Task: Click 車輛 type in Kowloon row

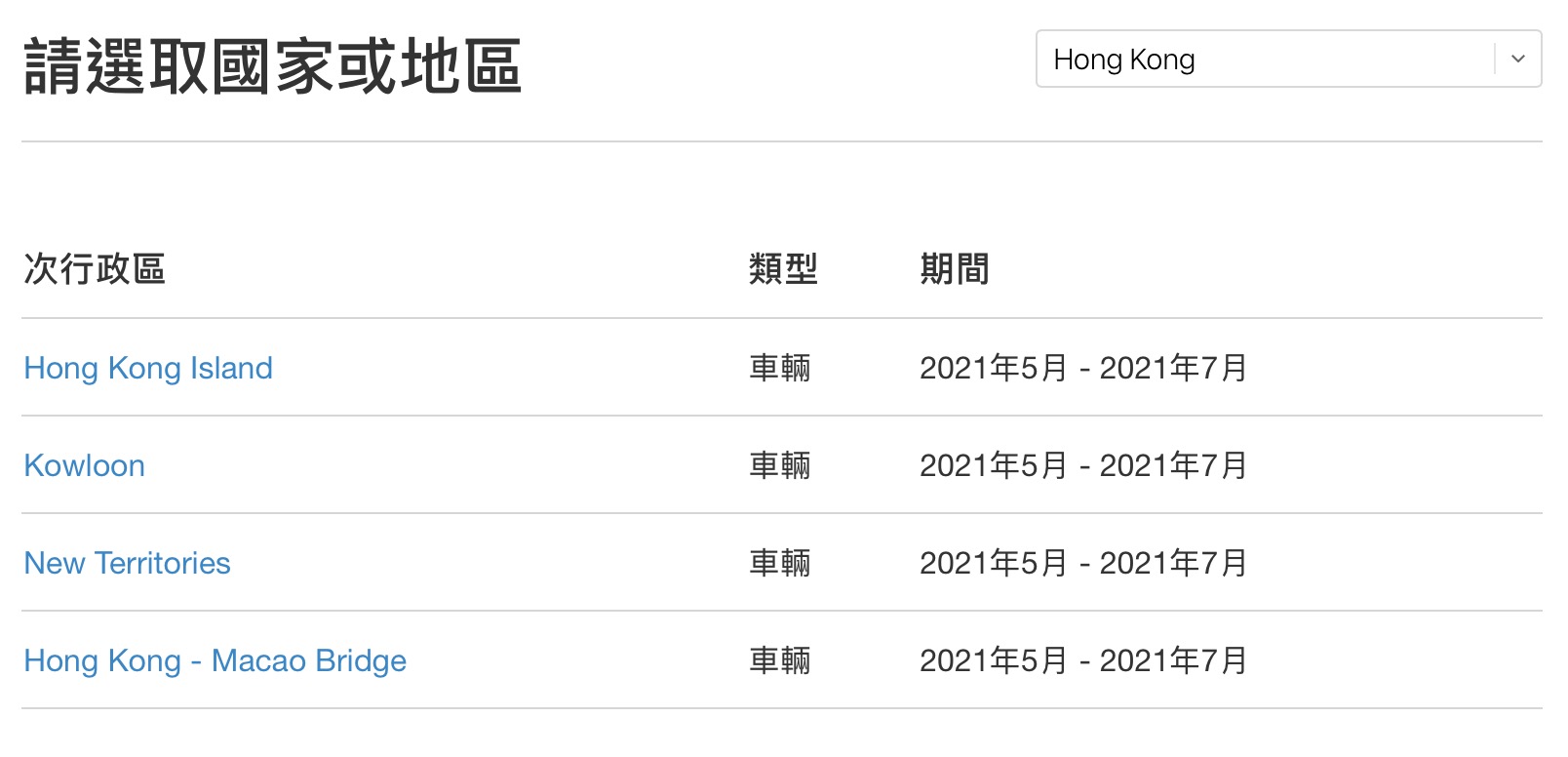Action: click(x=780, y=465)
